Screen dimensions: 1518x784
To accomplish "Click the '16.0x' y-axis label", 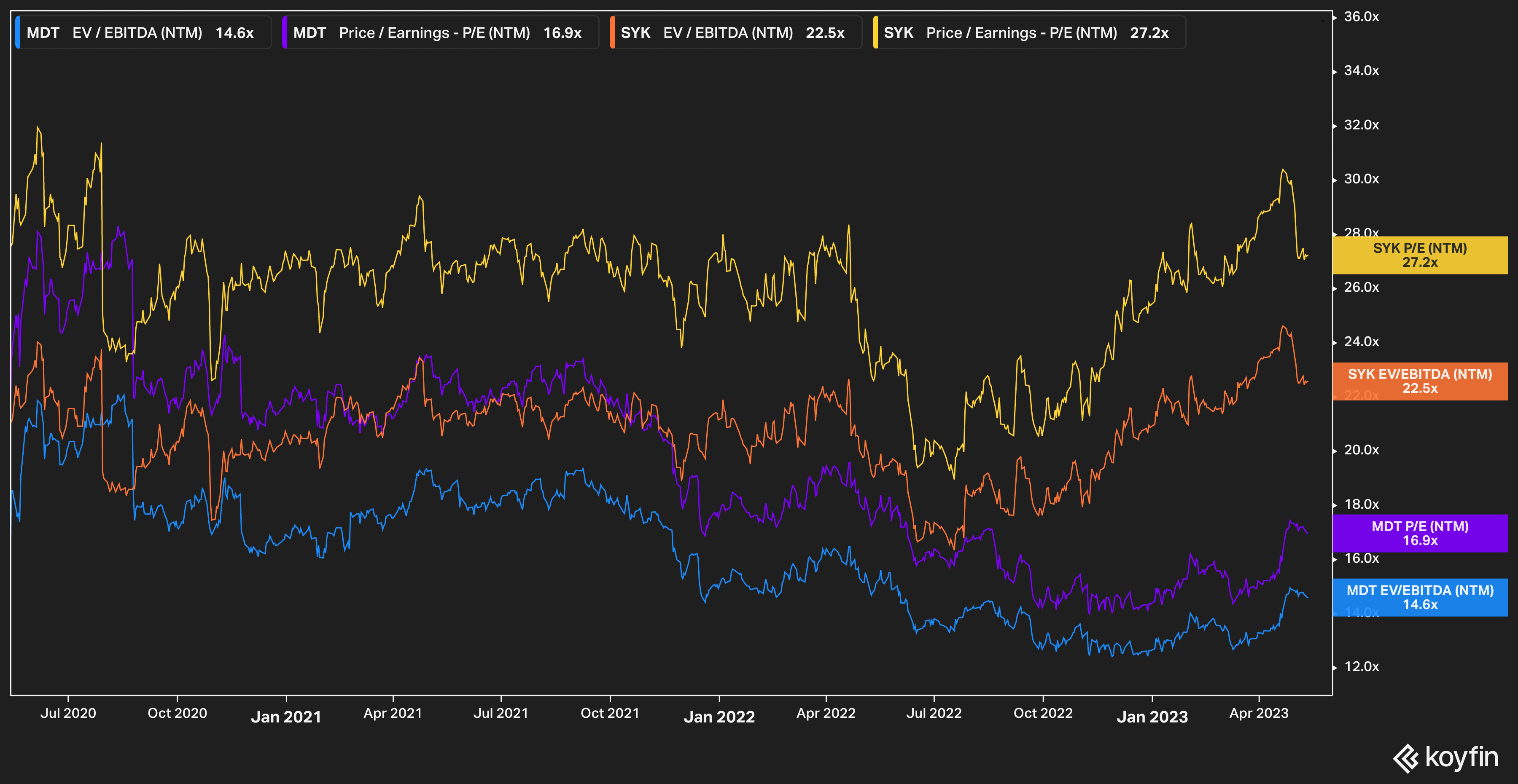I will tap(1361, 558).
